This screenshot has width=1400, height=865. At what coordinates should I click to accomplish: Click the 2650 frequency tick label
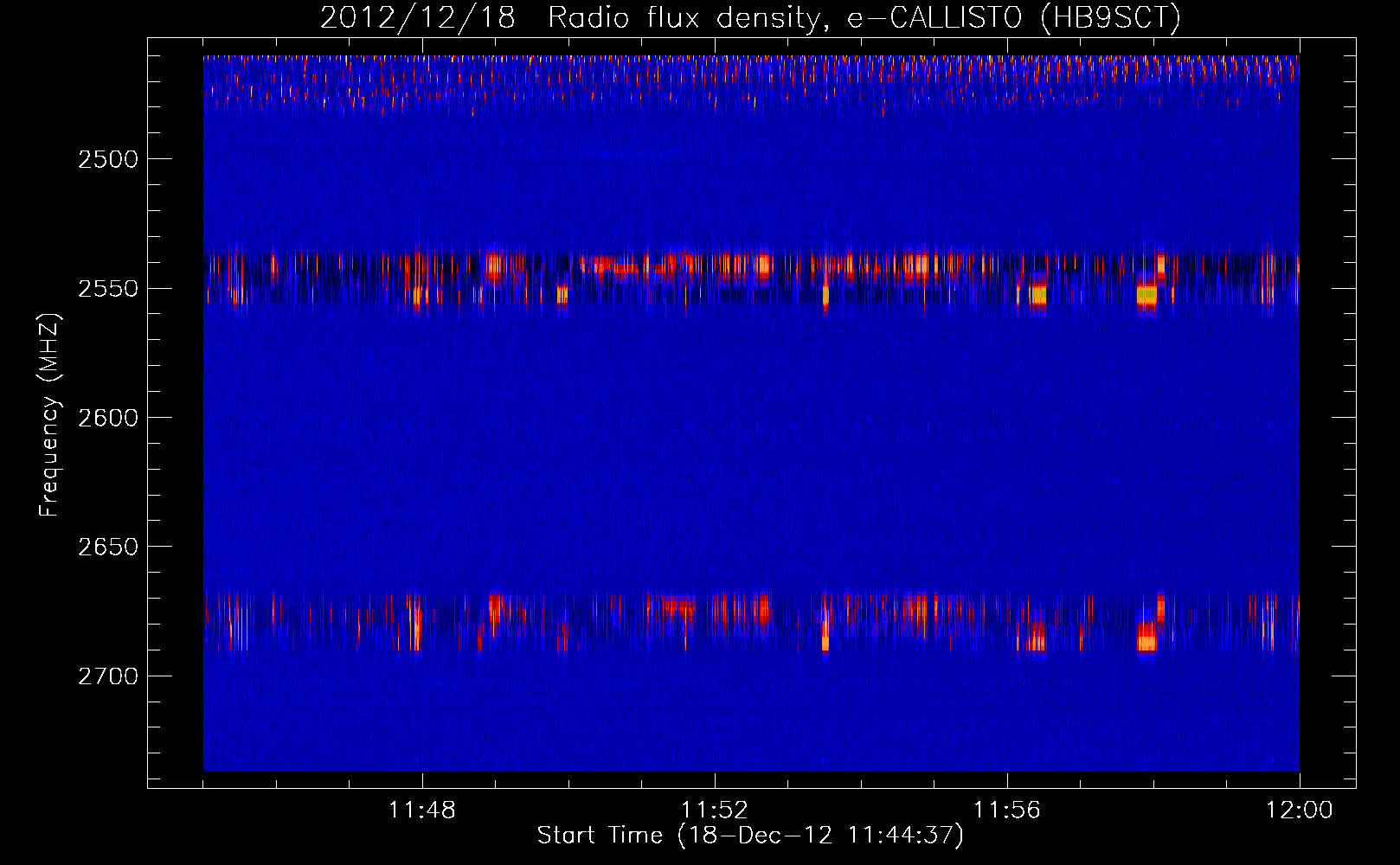[108, 547]
